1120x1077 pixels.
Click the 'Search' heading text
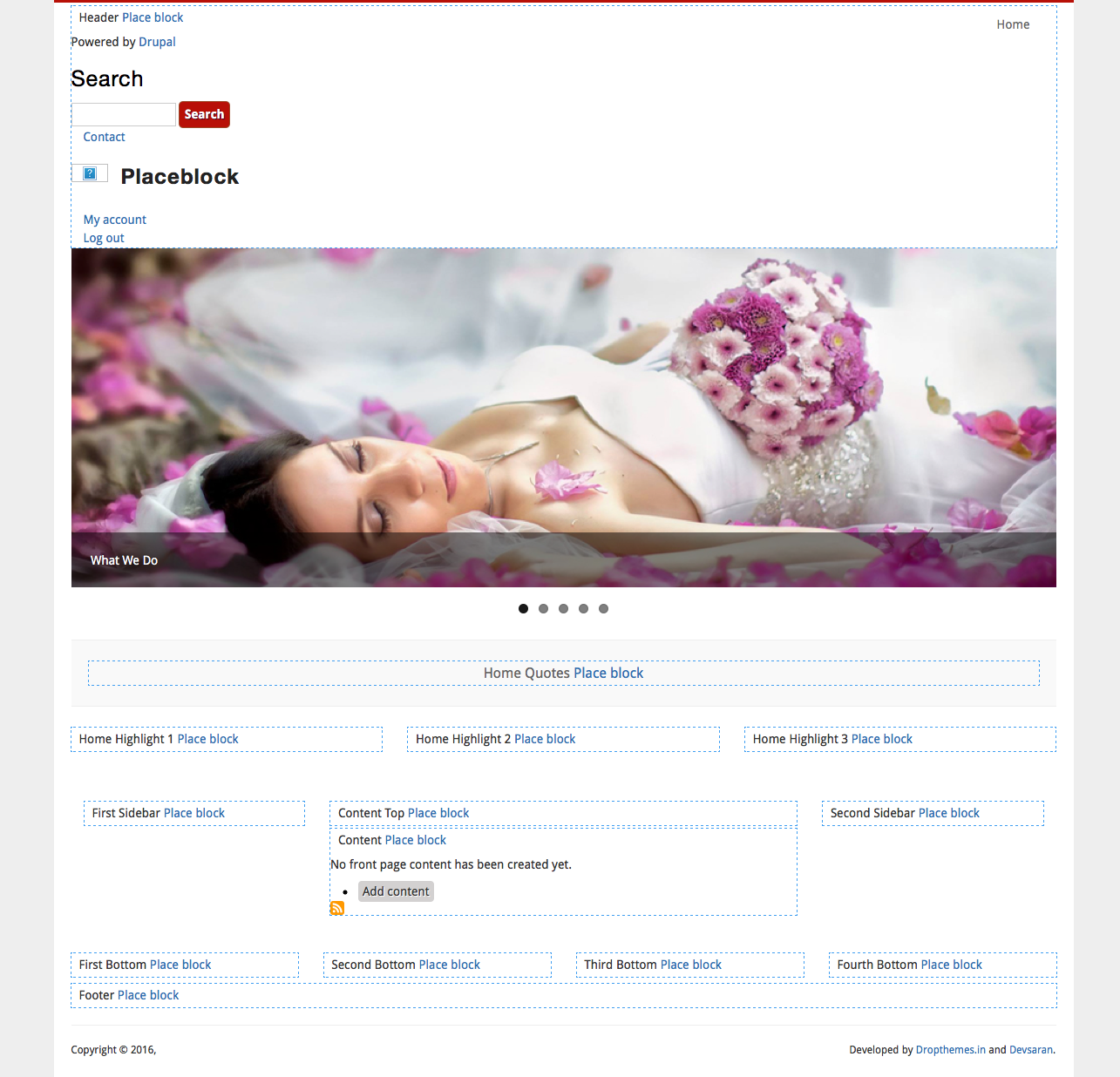pos(107,78)
